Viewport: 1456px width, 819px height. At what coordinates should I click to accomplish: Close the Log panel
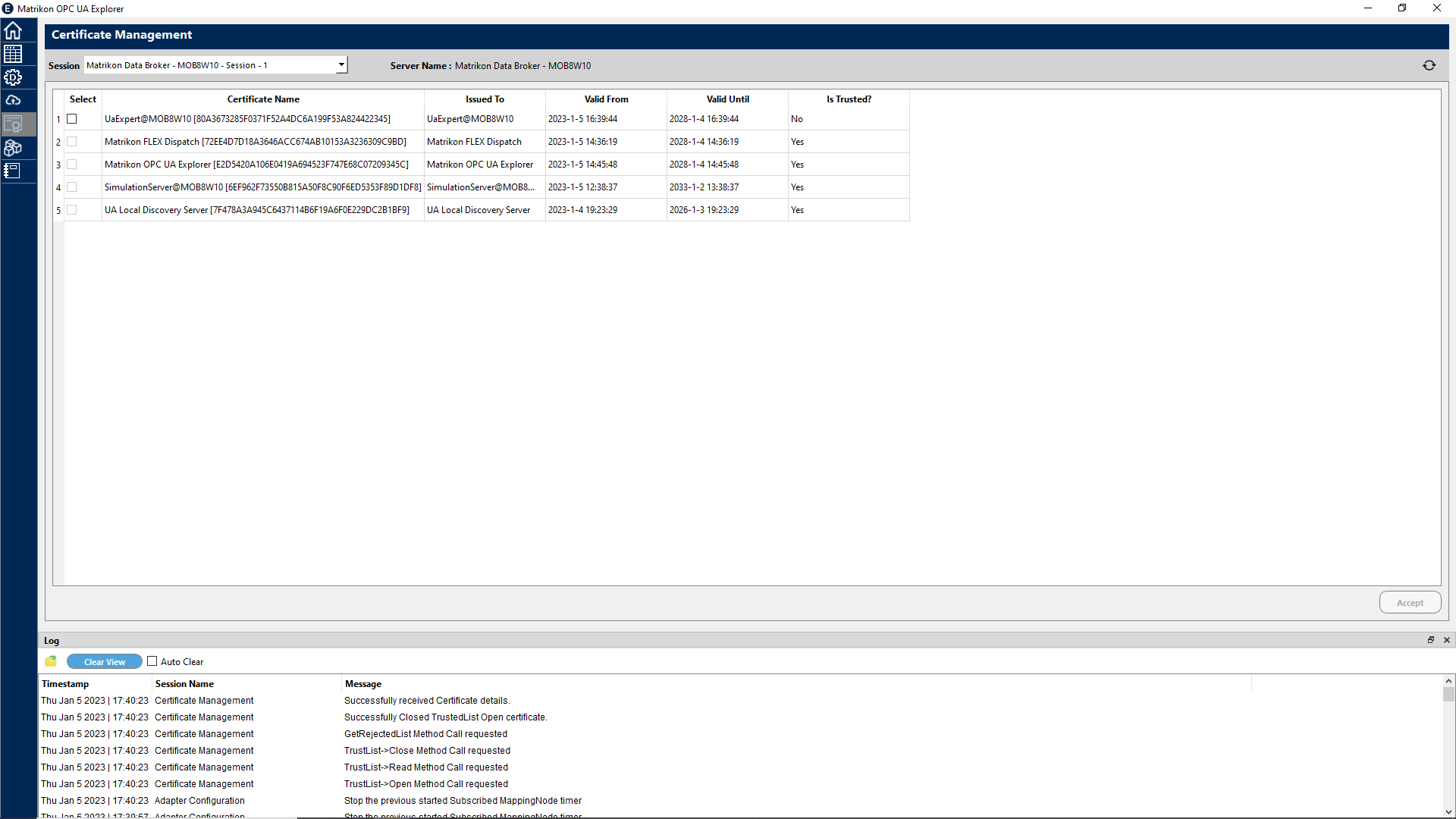[x=1446, y=640]
